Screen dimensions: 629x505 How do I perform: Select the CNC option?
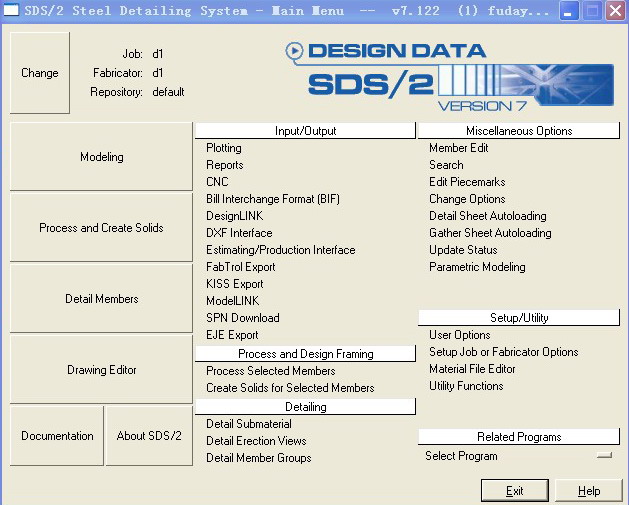pos(217,182)
